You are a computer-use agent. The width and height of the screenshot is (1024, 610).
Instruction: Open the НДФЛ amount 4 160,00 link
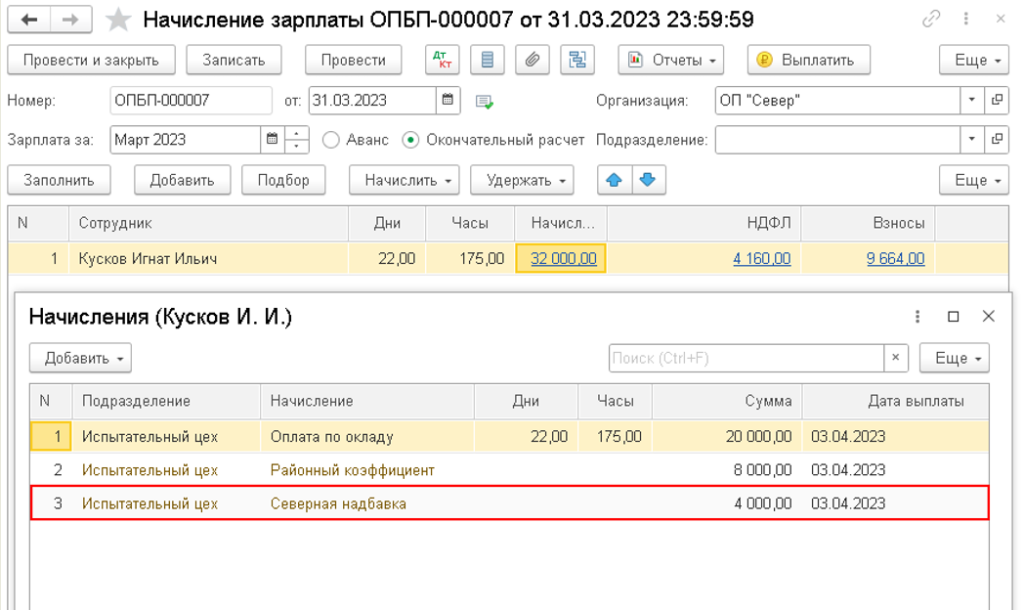761,259
